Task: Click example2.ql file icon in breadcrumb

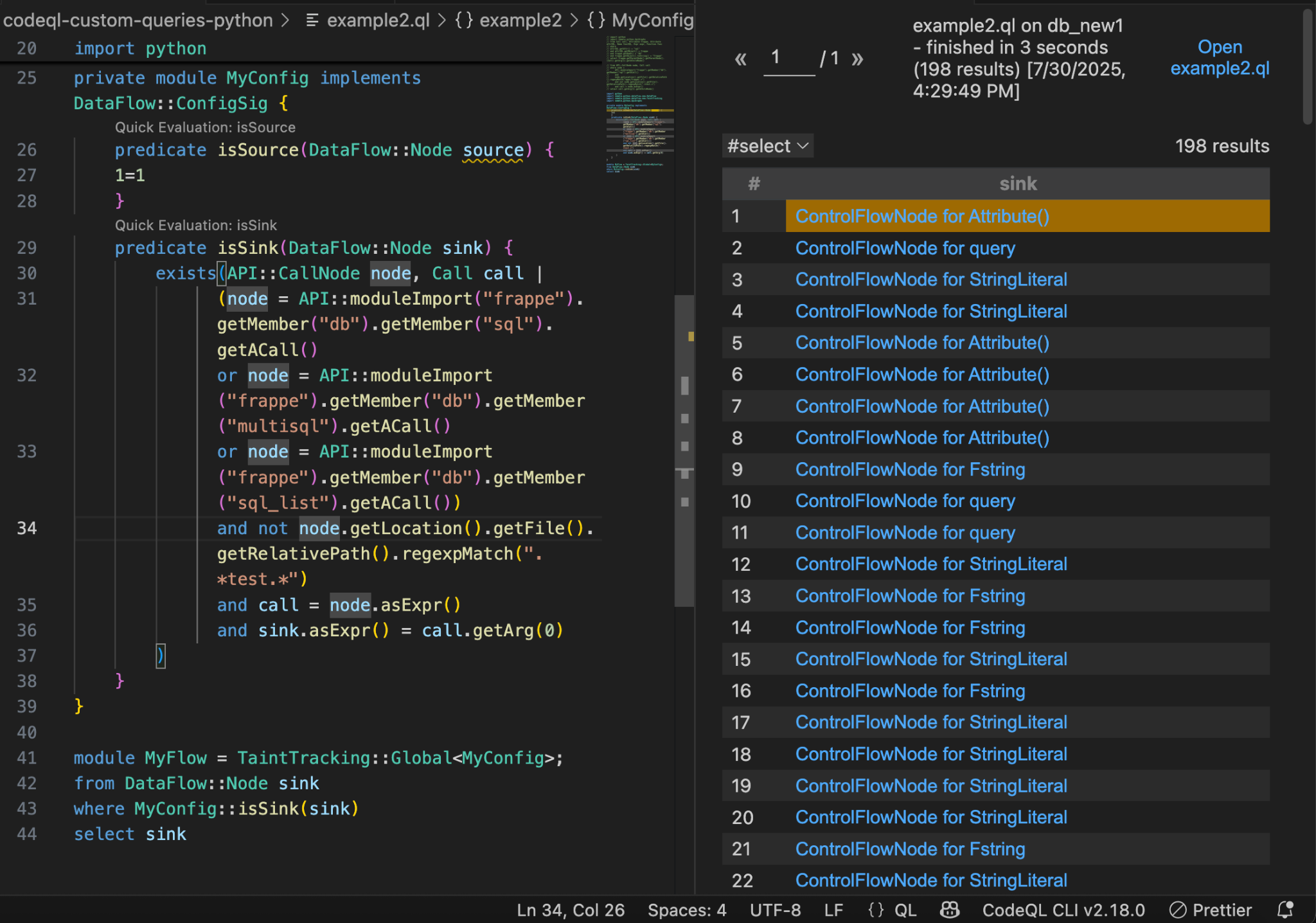Action: click(312, 21)
